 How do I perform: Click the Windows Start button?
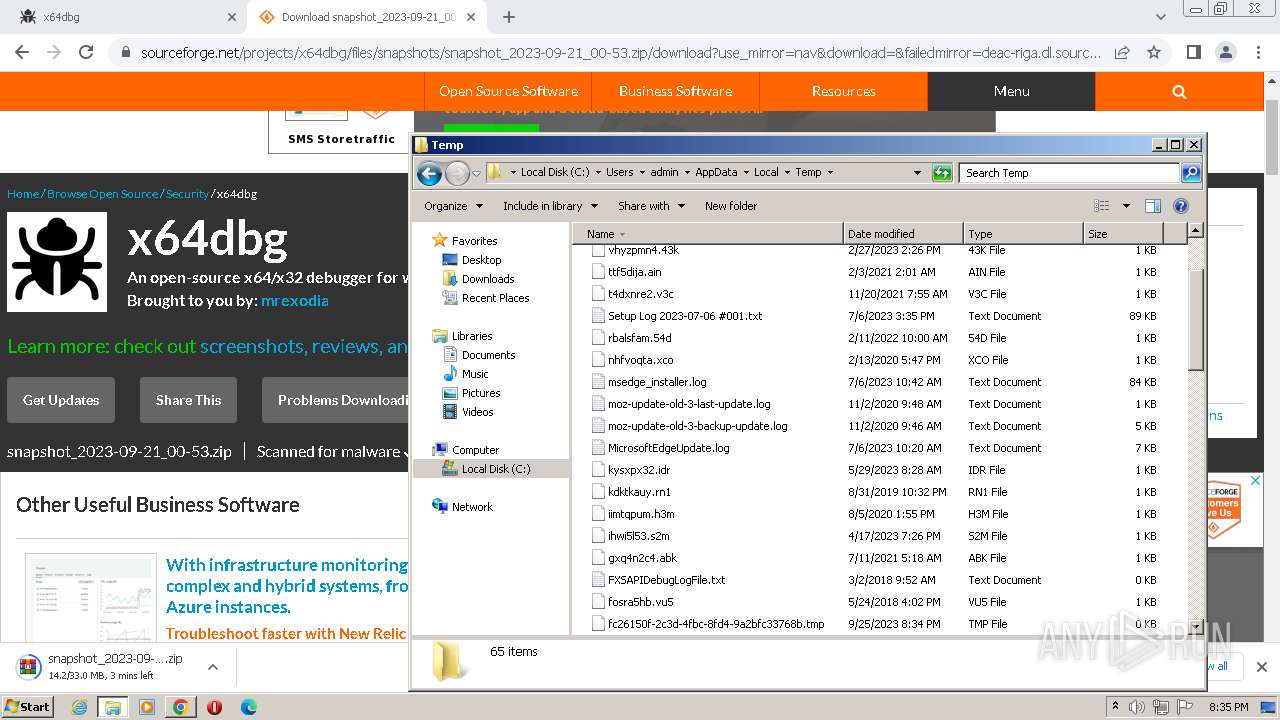click(28, 707)
